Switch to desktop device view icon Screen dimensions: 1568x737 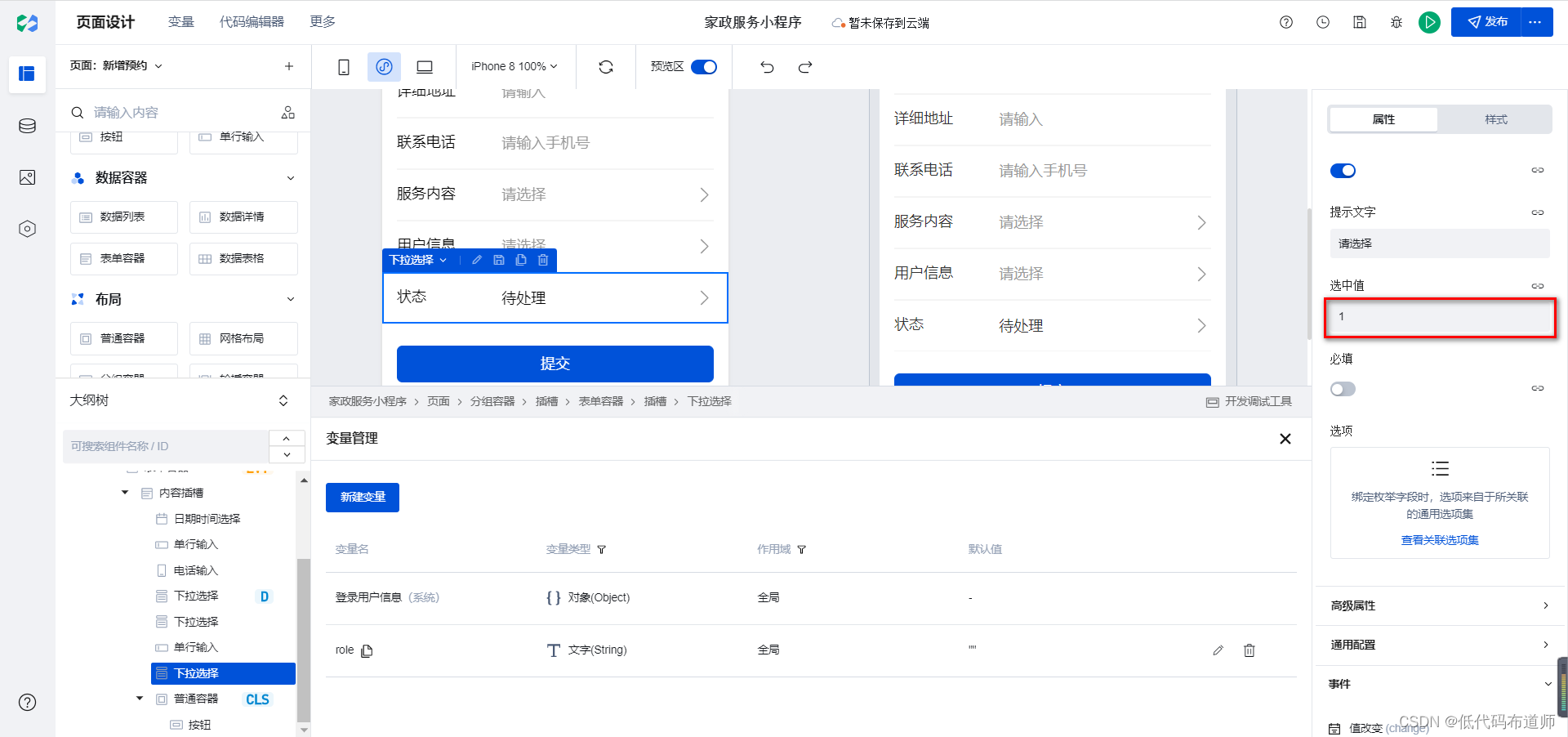pyautogui.click(x=425, y=67)
